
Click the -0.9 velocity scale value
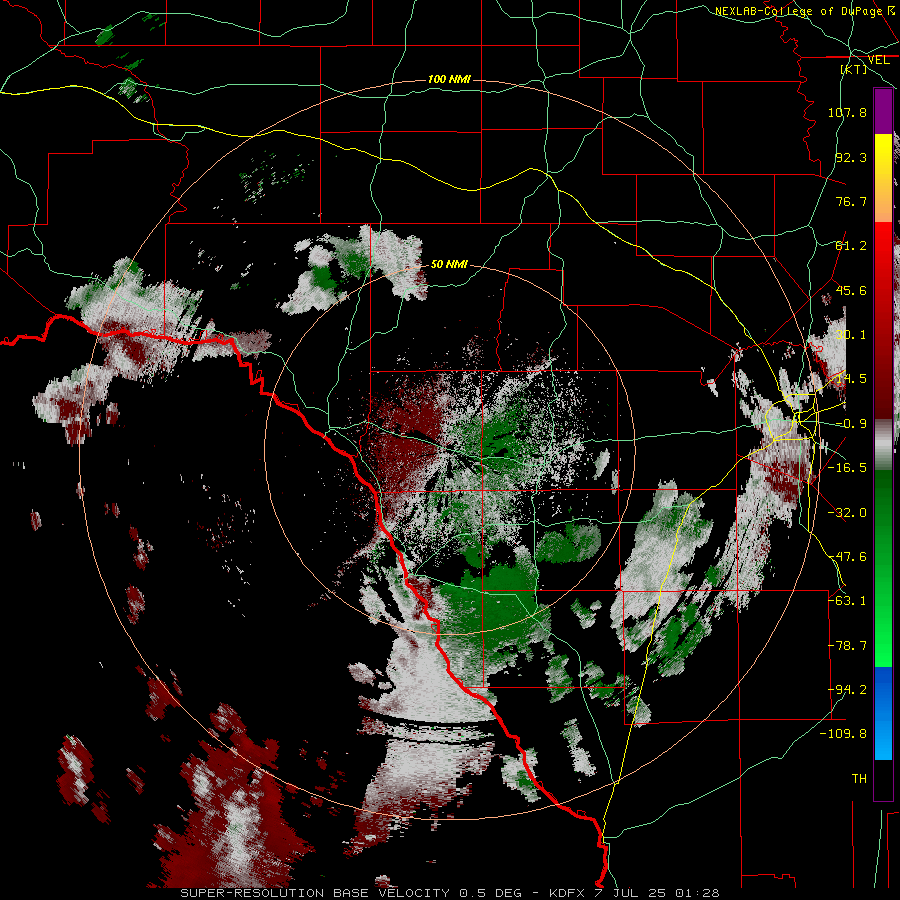[x=851, y=424]
